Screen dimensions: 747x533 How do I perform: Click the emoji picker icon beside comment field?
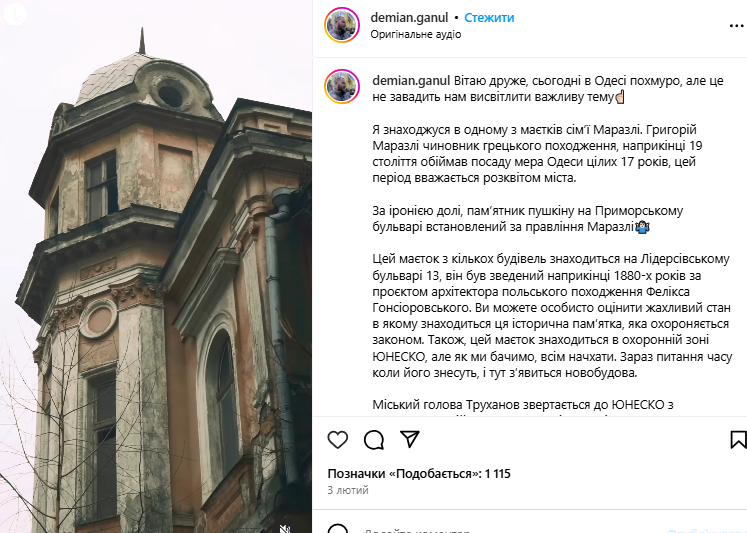338,530
